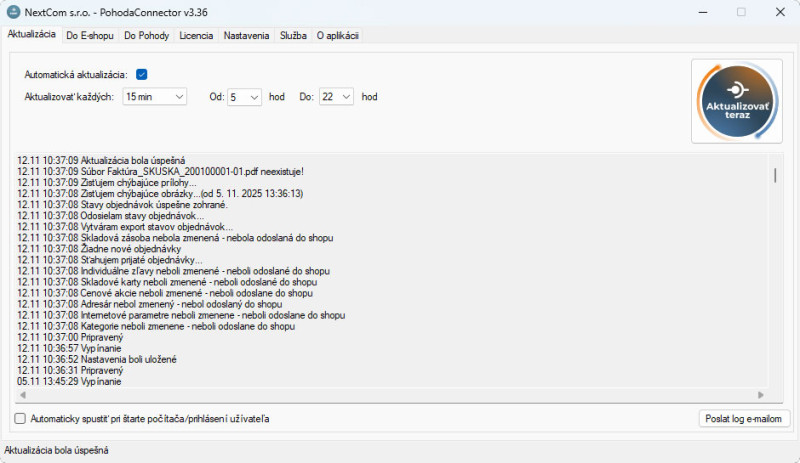The height and width of the screenshot is (463, 800).
Task: Enable automatic start at computer startup
Action: point(21,418)
